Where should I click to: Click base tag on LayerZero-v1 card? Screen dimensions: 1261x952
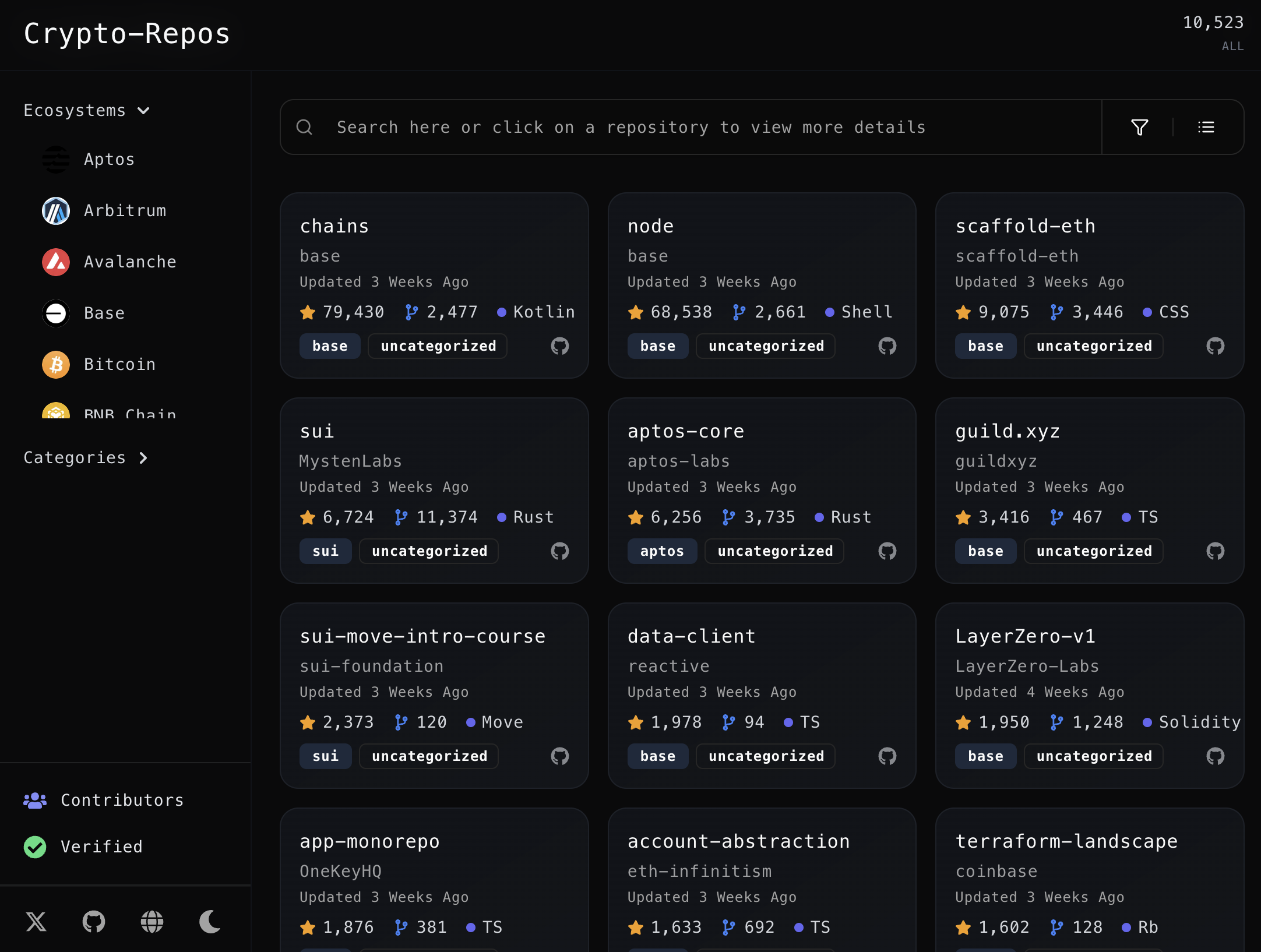[985, 756]
